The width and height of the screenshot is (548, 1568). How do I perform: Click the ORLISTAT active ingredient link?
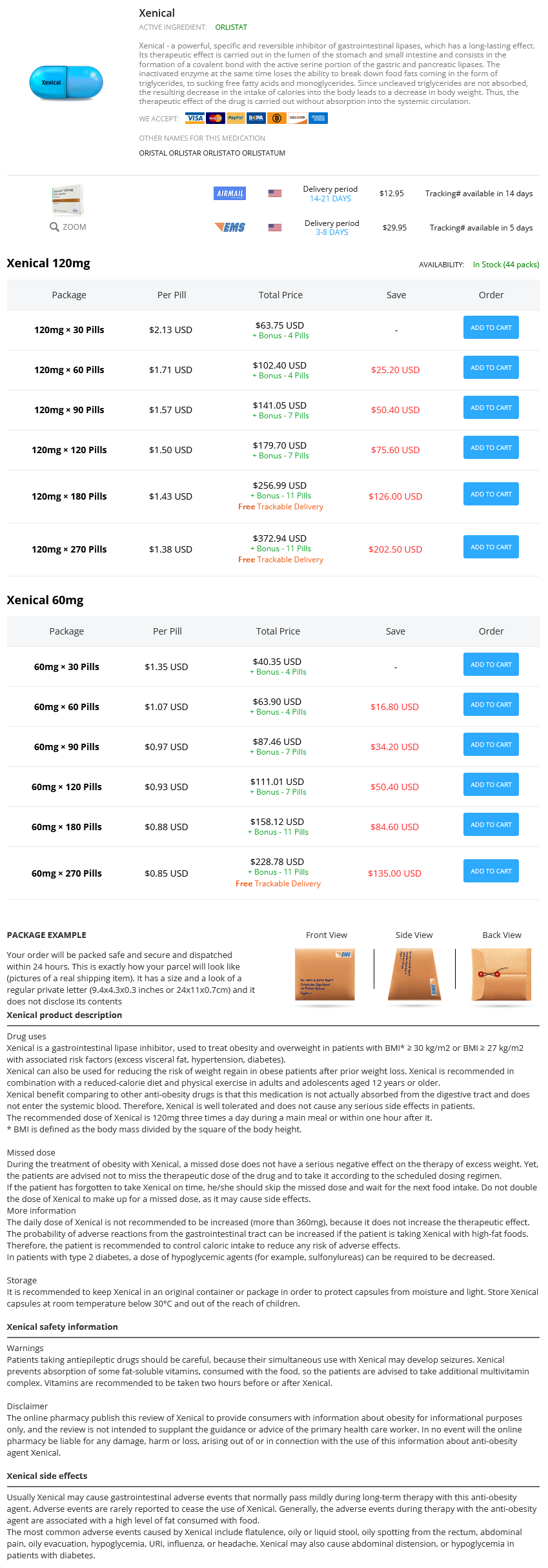click(231, 27)
